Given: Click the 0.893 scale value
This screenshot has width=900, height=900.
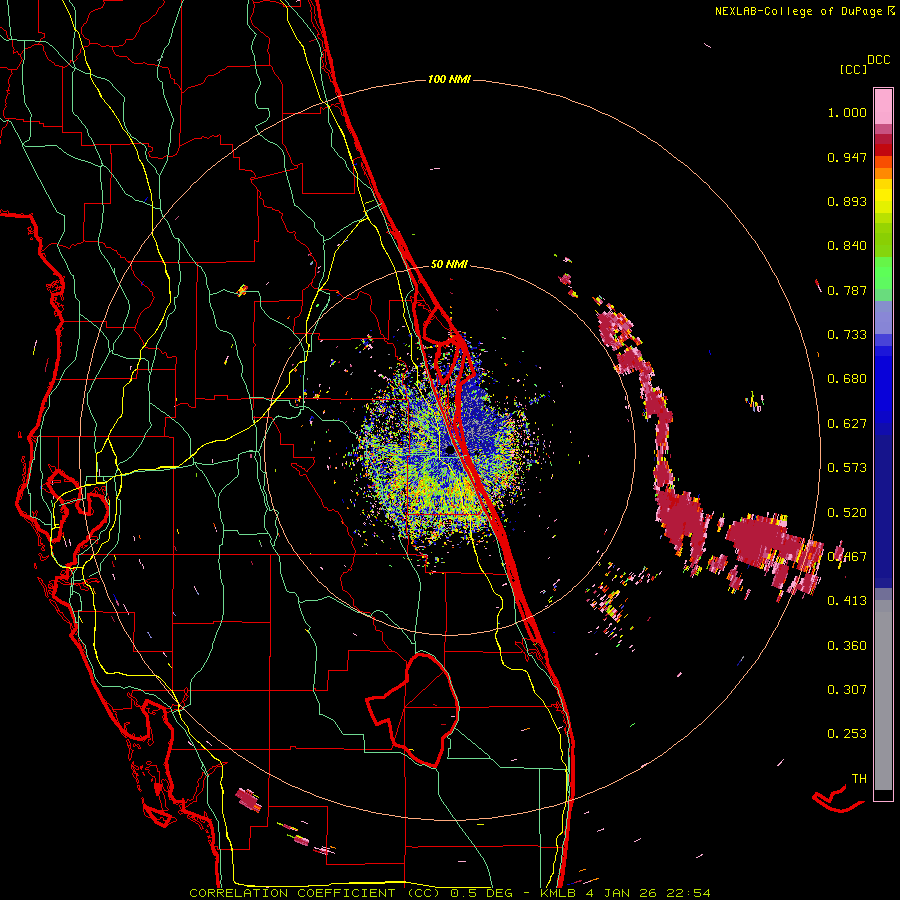Looking at the screenshot, I should point(847,201).
